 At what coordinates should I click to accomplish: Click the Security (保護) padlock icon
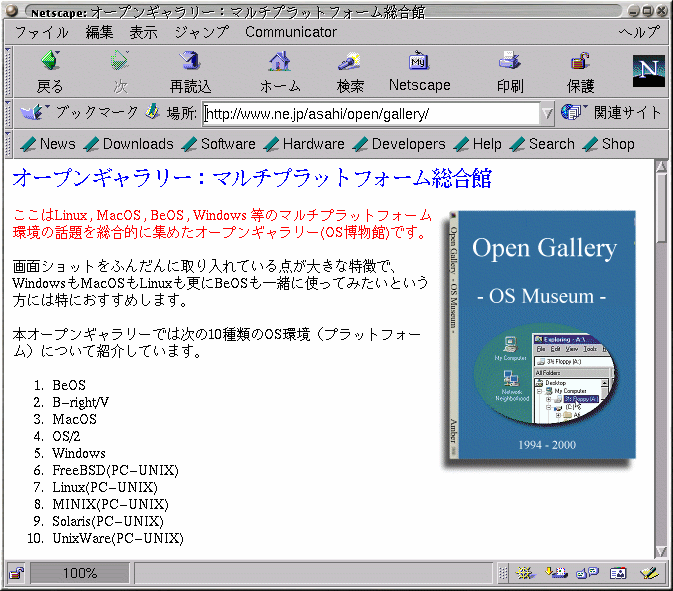(x=580, y=61)
